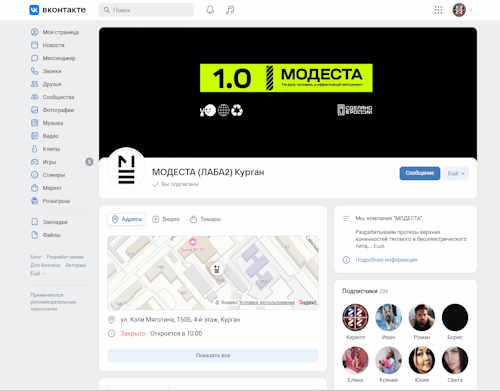Switch to the Товары tab

tap(206, 219)
